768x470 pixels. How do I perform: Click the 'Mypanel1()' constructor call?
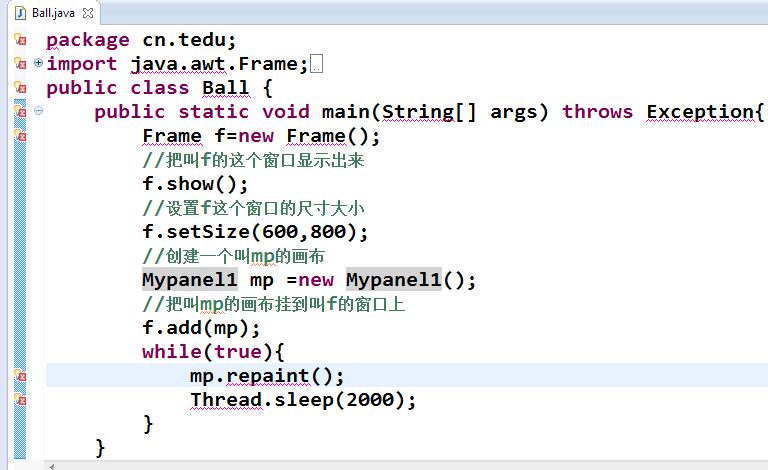click(x=405, y=280)
